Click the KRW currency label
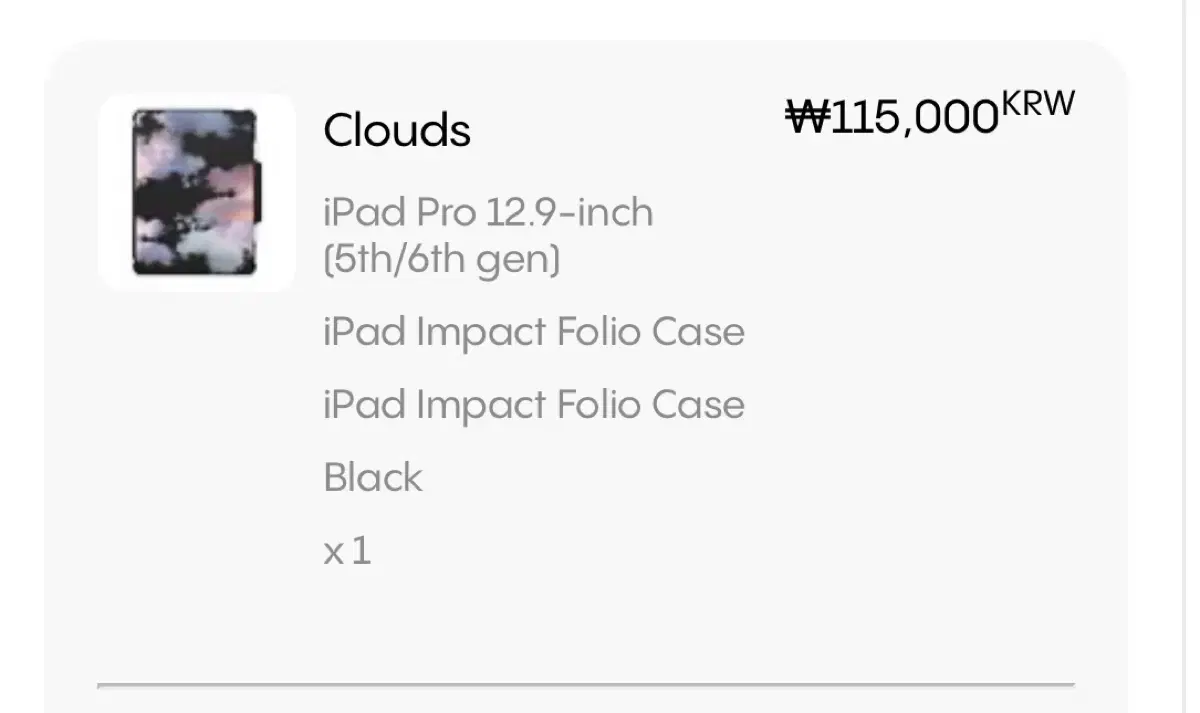1200x713 pixels. (1041, 100)
